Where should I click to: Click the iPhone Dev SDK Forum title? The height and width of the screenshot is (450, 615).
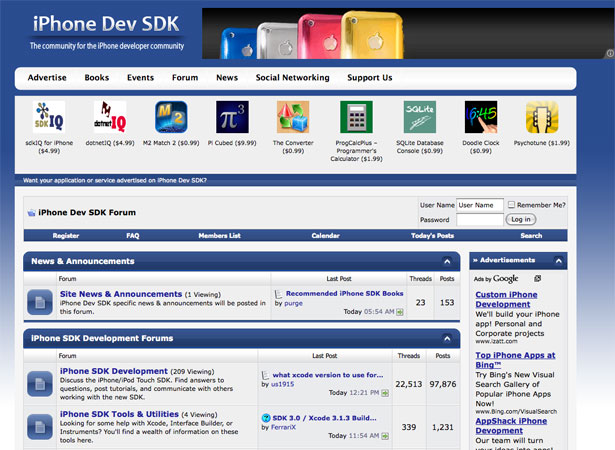[x=87, y=213]
